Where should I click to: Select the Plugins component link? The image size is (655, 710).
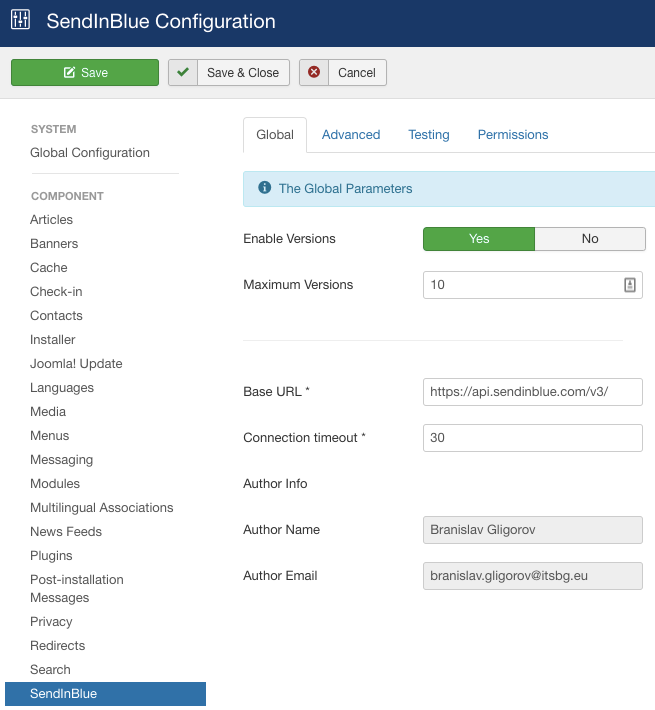tap(51, 556)
